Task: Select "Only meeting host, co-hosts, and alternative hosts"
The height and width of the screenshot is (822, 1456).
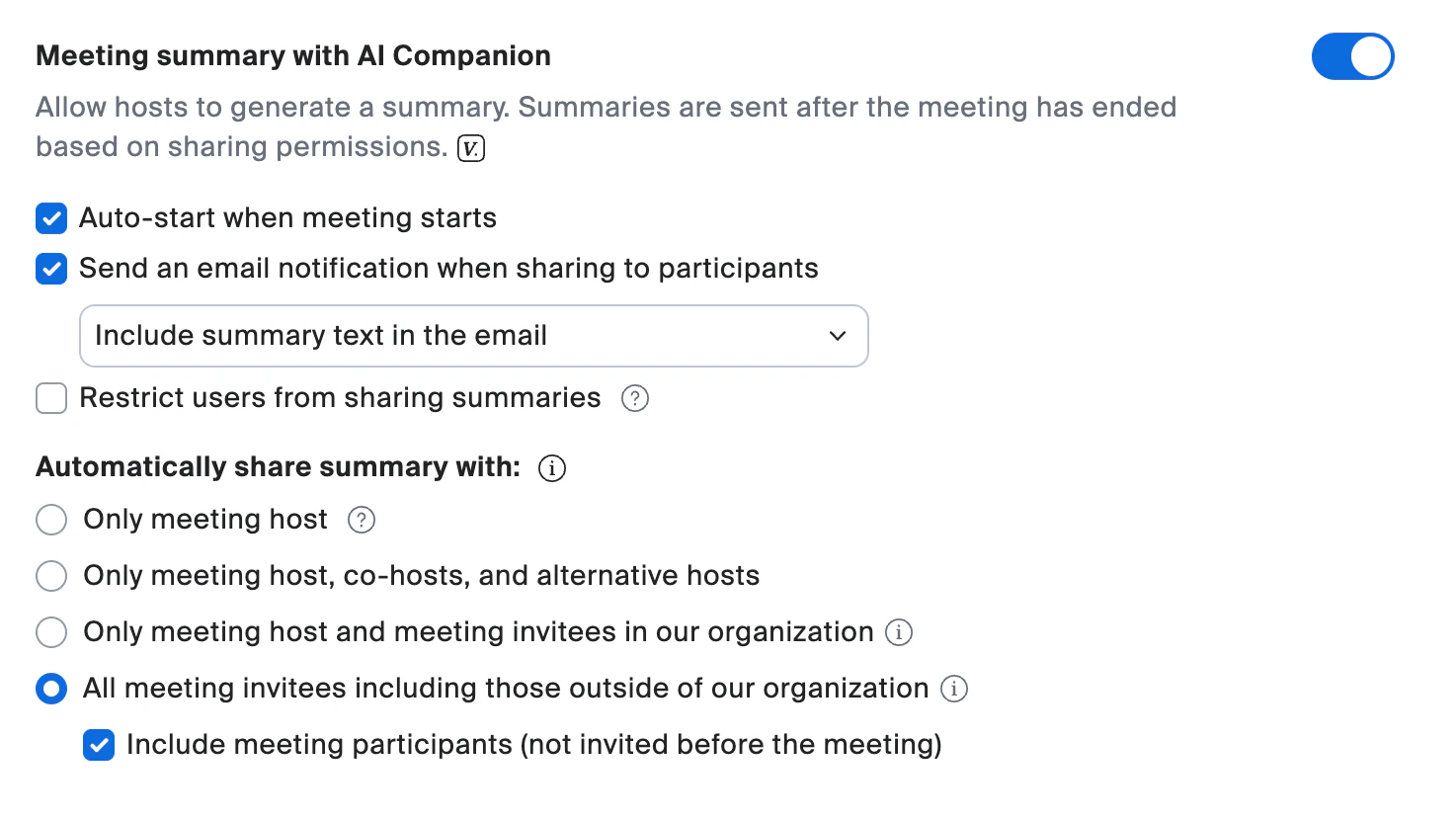Action: tap(50, 575)
